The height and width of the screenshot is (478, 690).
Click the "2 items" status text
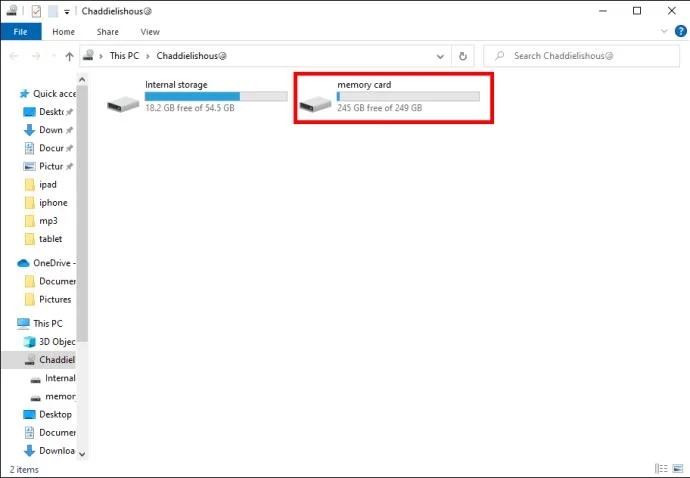24,470
